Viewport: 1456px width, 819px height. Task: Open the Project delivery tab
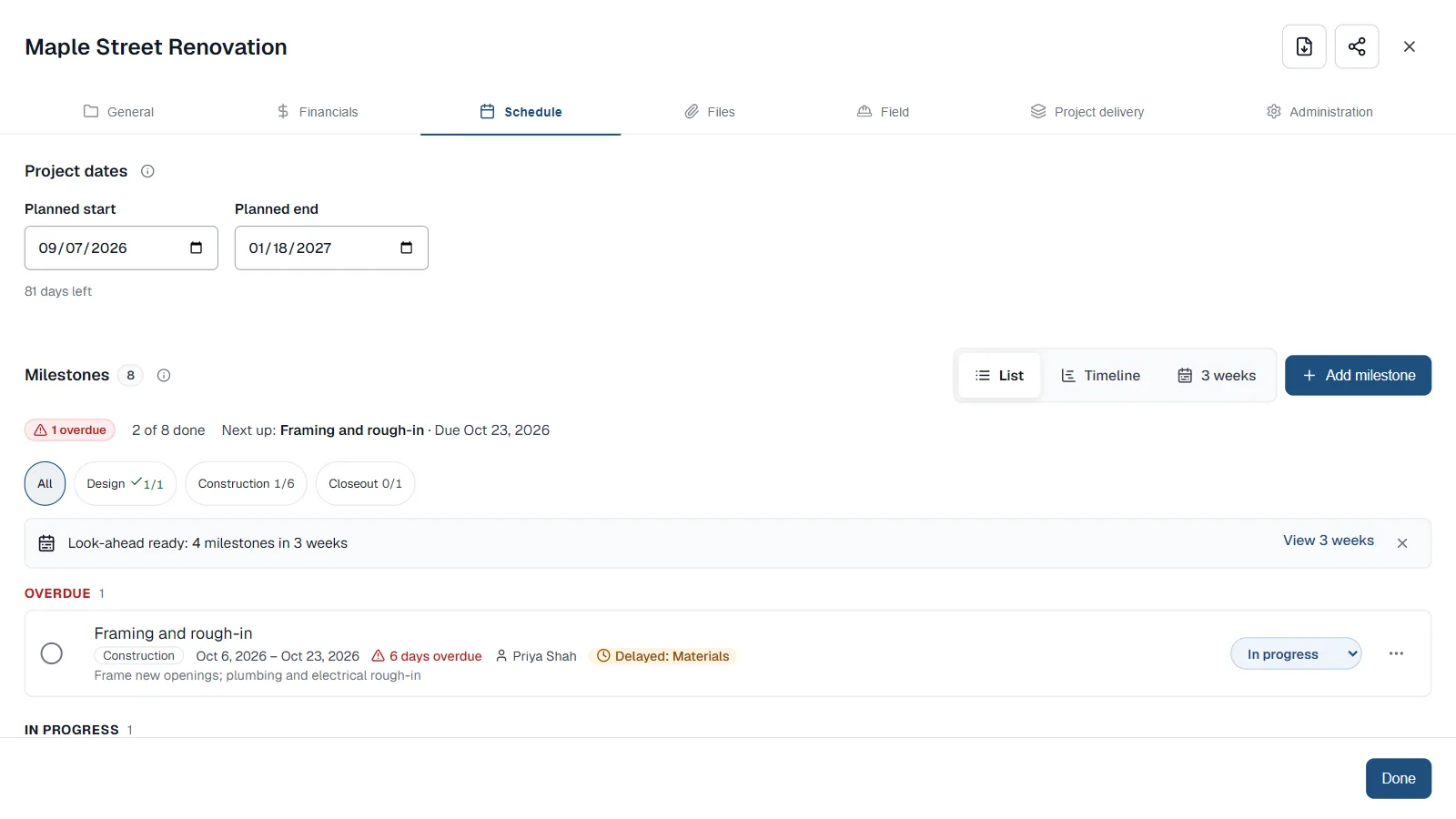pyautogui.click(x=1087, y=112)
